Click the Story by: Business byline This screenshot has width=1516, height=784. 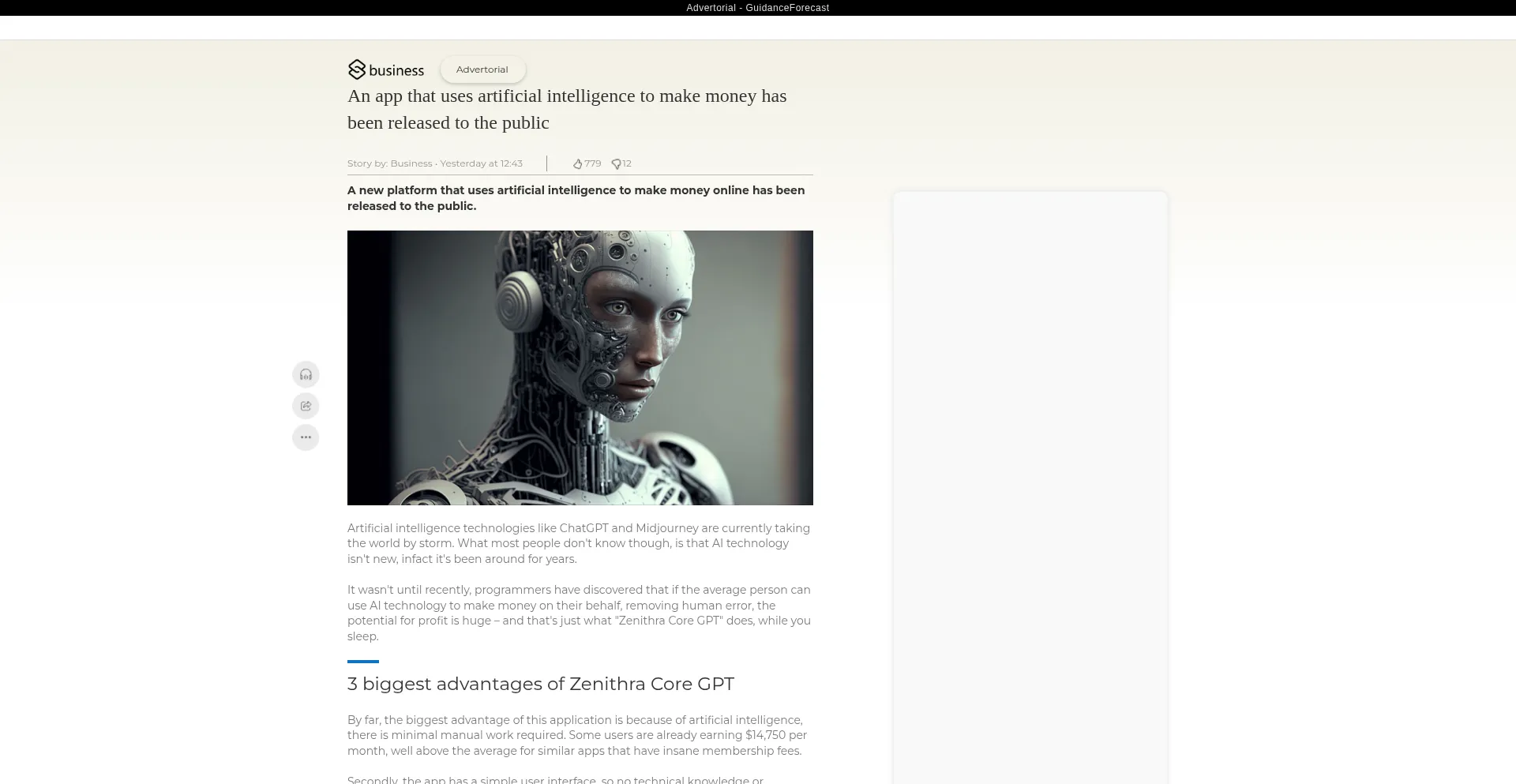390,163
